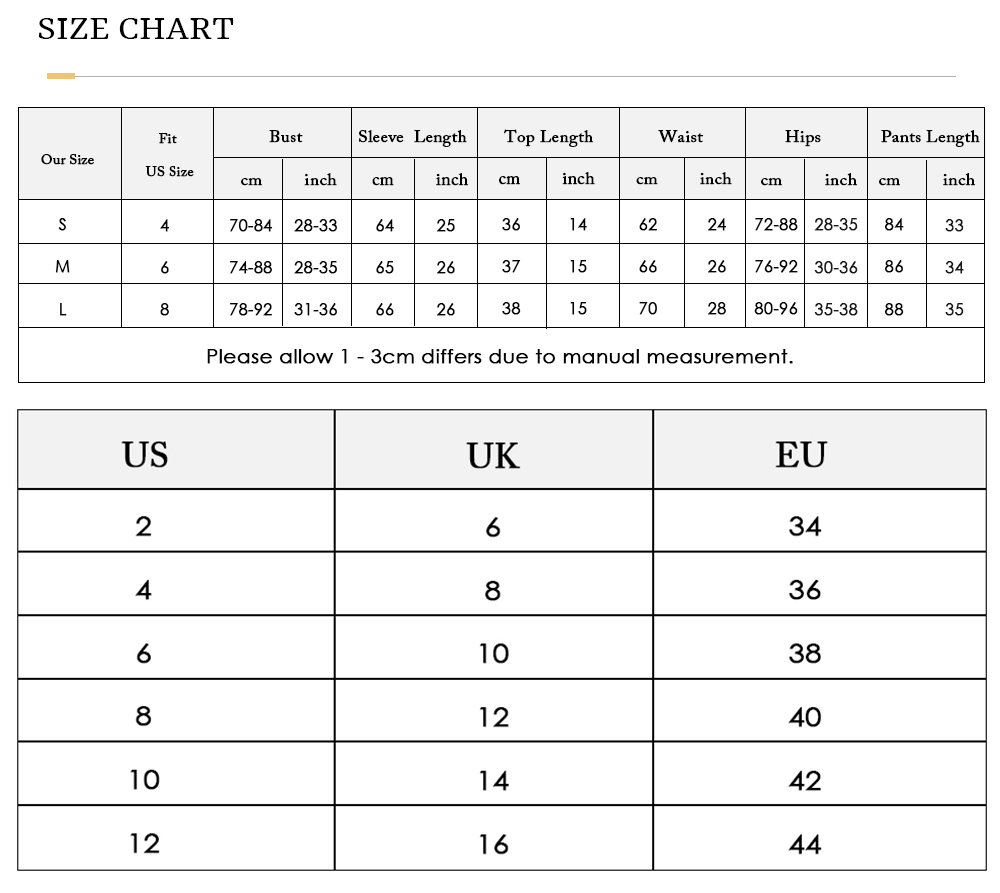Select the Top Length header
This screenshot has width=1000, height=893.
[548, 137]
